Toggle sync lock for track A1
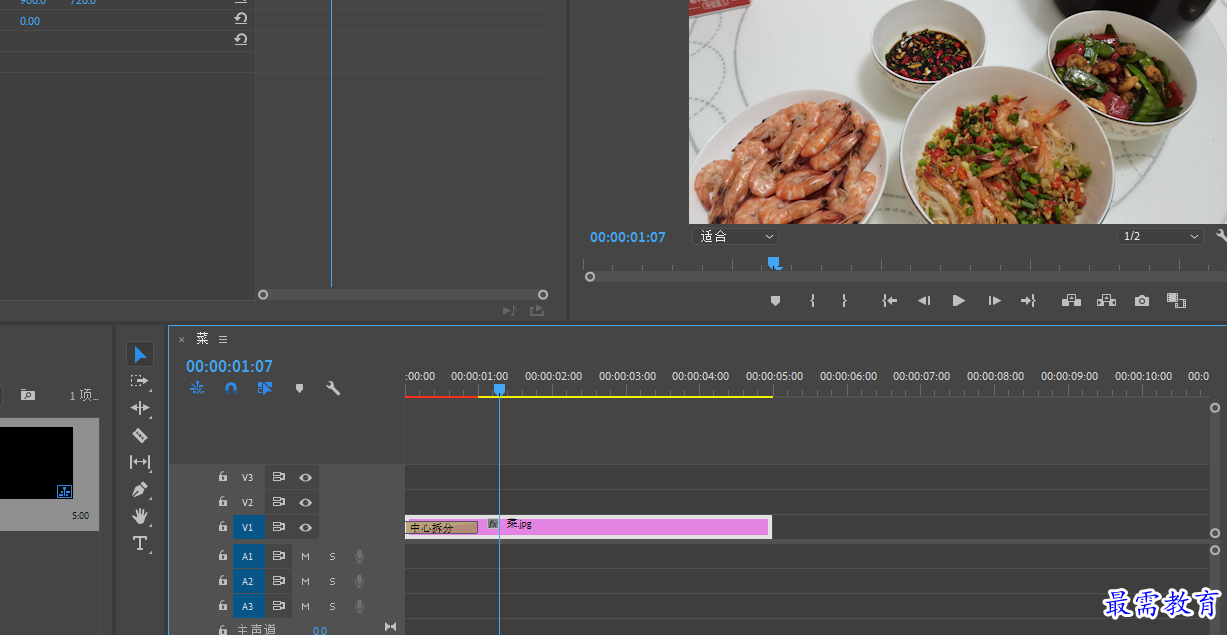This screenshot has height=635, width=1227. [x=279, y=556]
